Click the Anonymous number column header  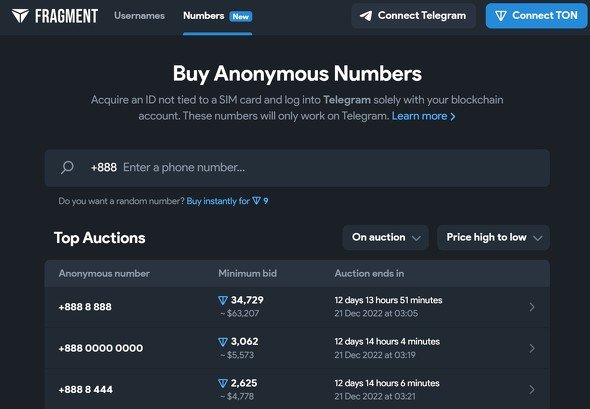[104, 274]
